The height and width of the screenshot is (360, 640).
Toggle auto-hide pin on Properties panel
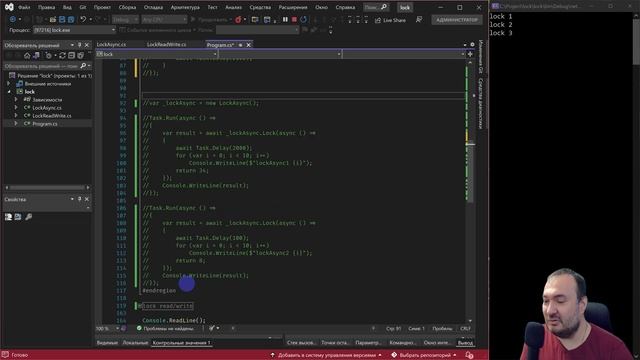(x=80, y=199)
